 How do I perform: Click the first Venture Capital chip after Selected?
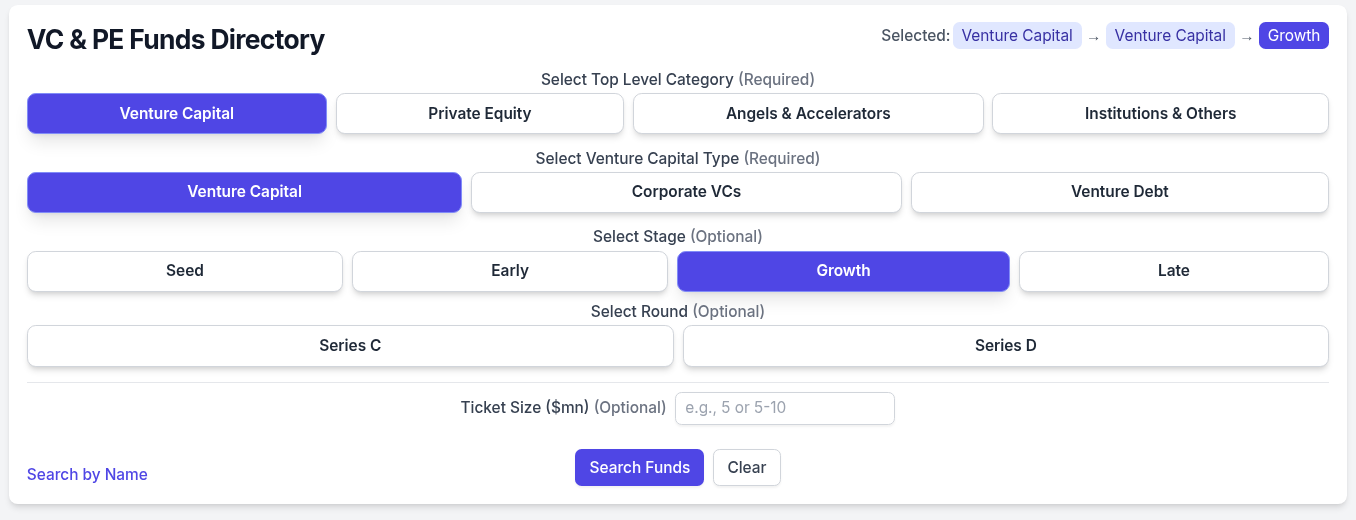[1017, 36]
